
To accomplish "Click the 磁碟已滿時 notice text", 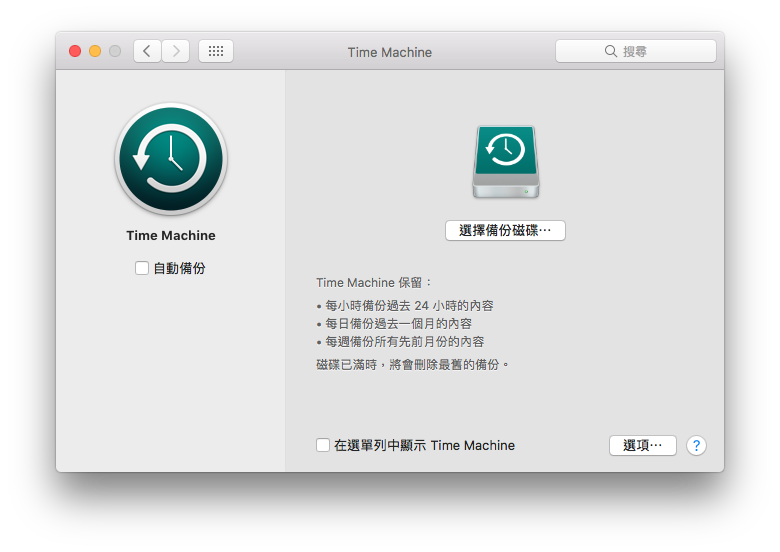I will (x=413, y=364).
